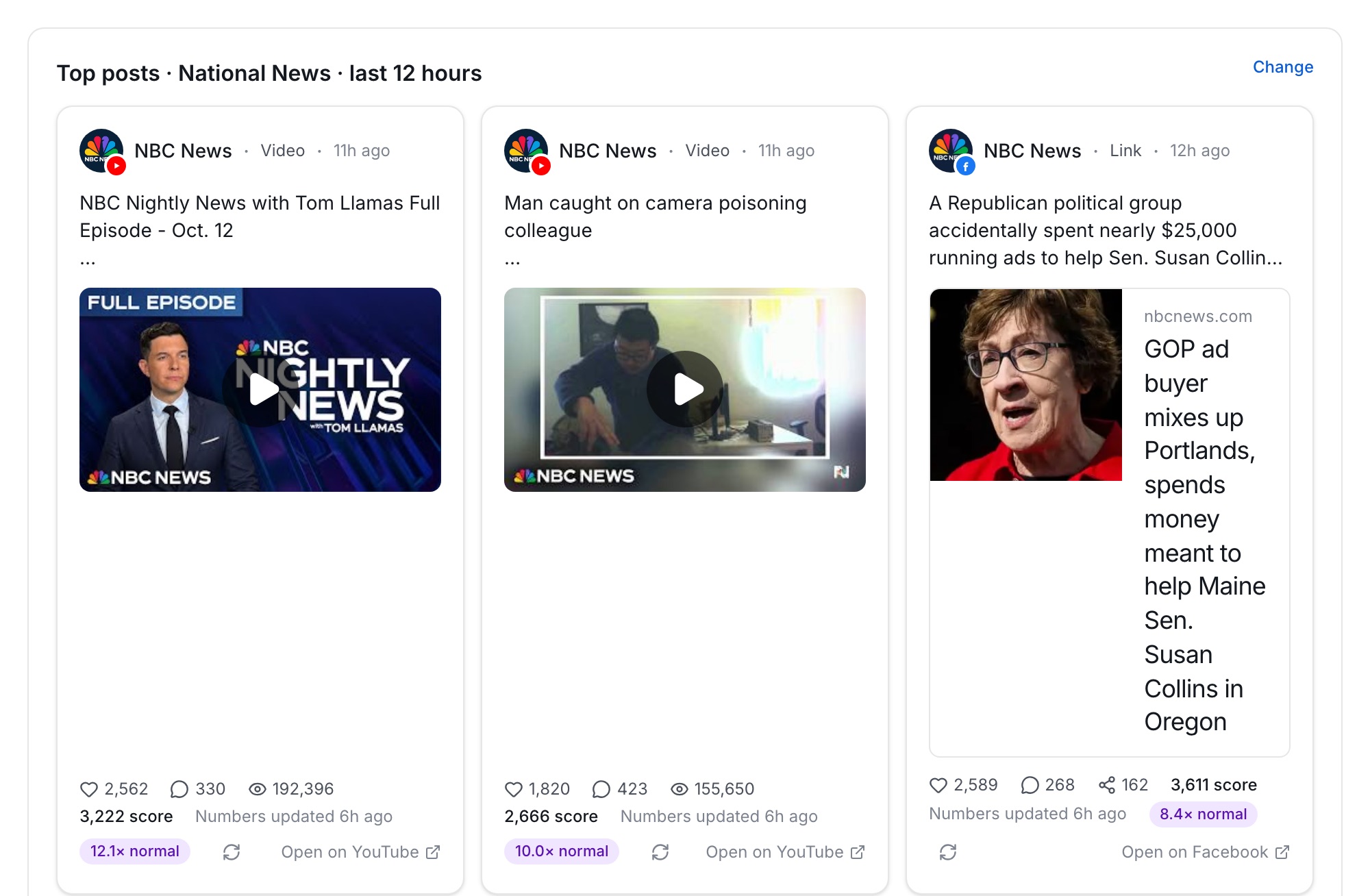This screenshot has height=896, width=1370.
Task: Click the NBC Nightly News with Tom Llamas title
Action: 260,216
